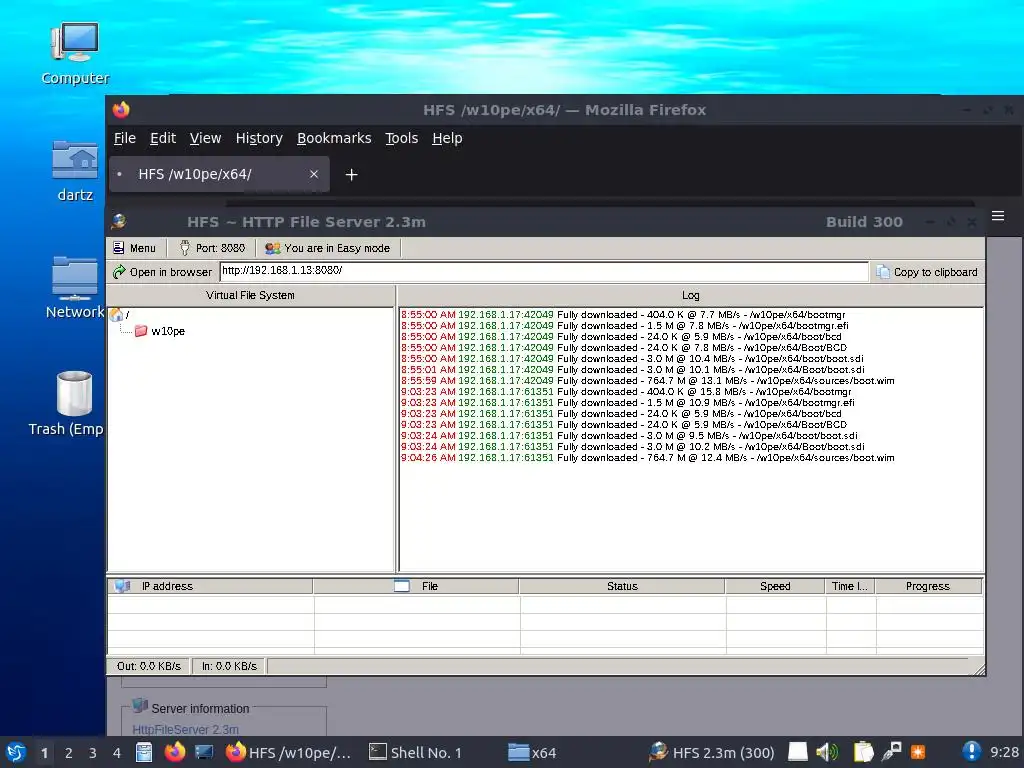Open the clipboard manager tray icon
Viewport: 1024px width, 768px height.
863,752
